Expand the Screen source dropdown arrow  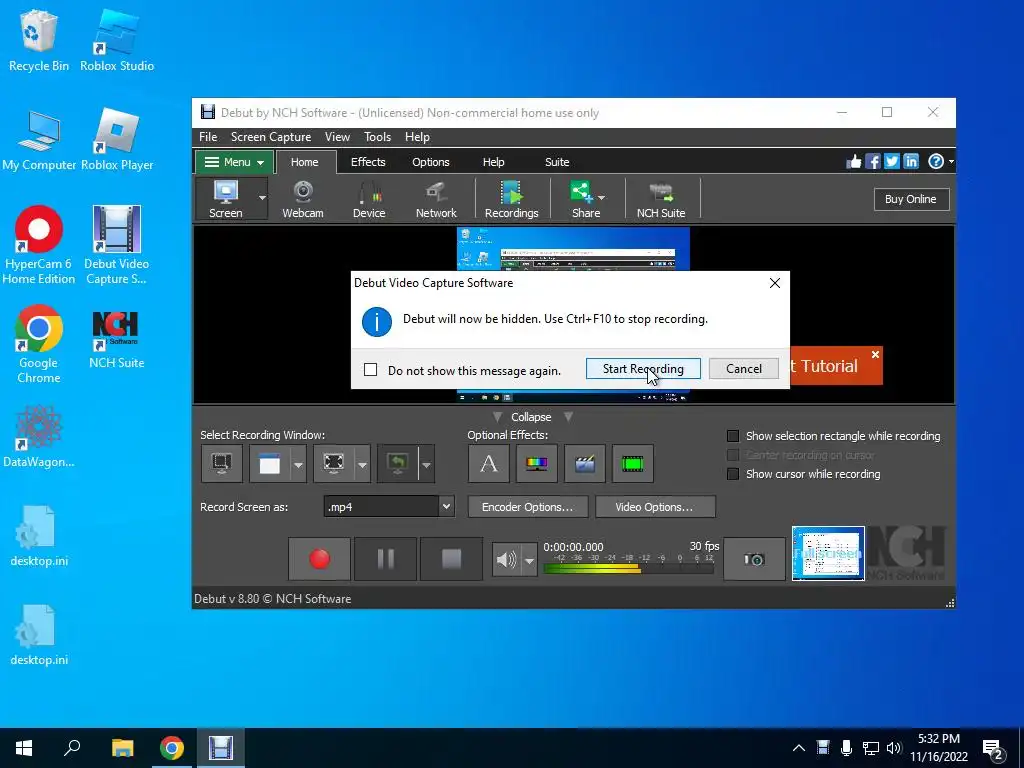pyautogui.click(x=262, y=199)
